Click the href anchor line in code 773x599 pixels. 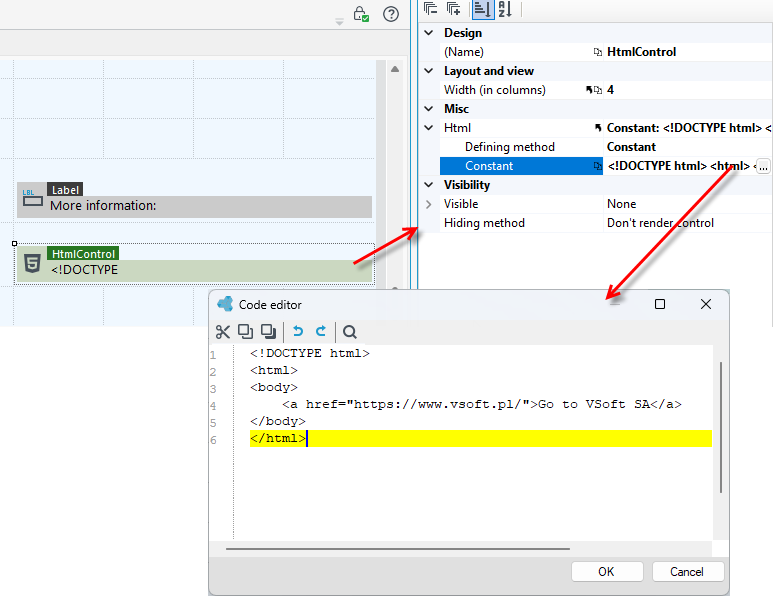coord(482,404)
